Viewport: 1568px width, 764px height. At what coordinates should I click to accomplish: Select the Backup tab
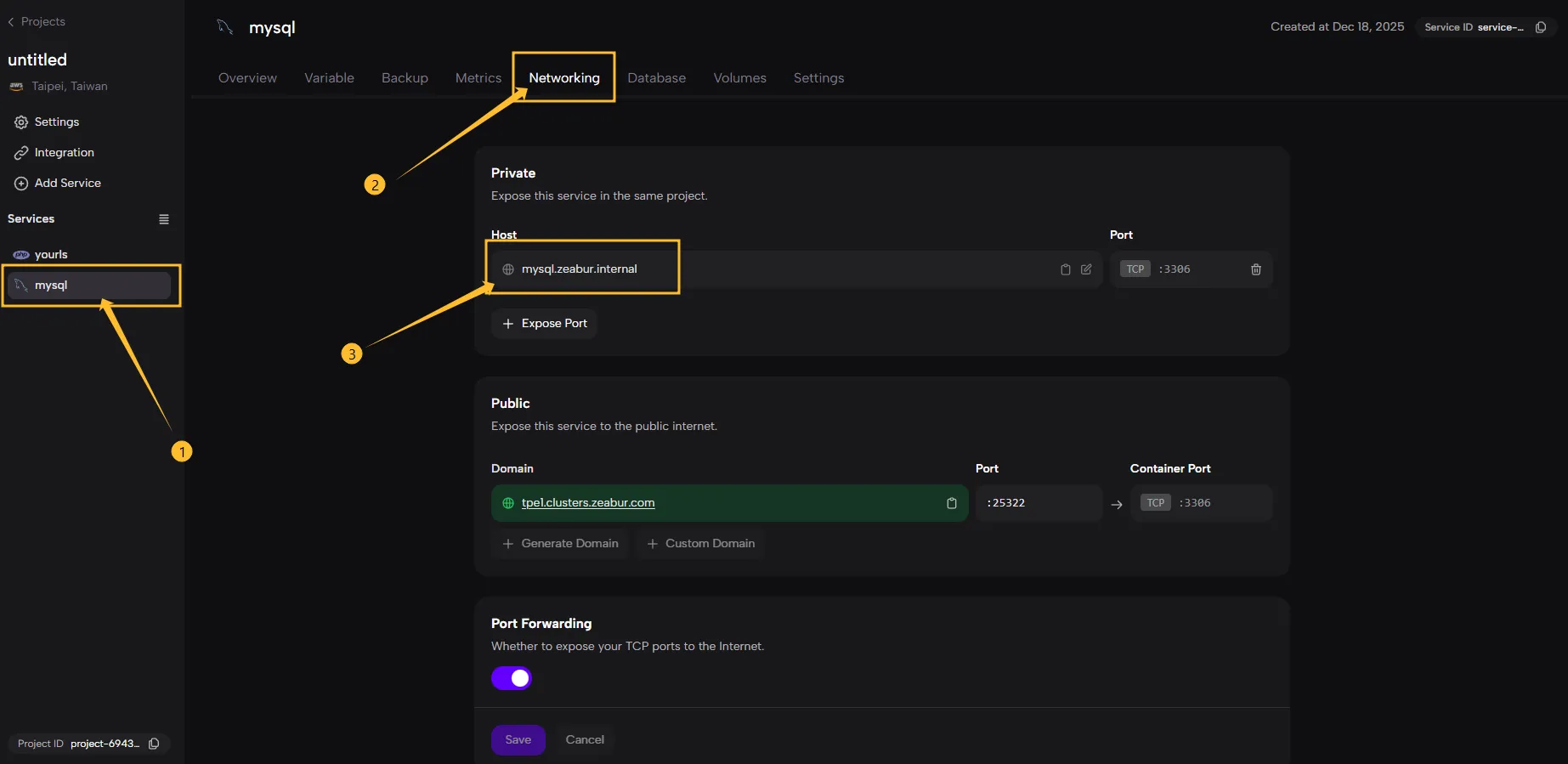point(405,78)
